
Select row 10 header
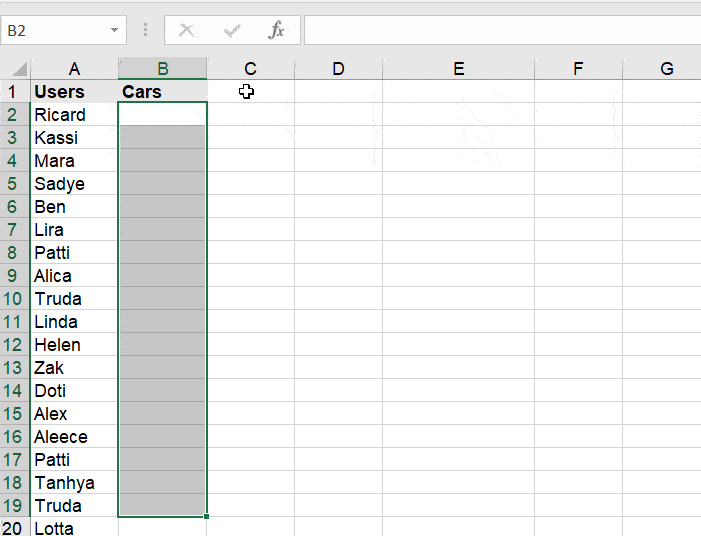tap(15, 298)
